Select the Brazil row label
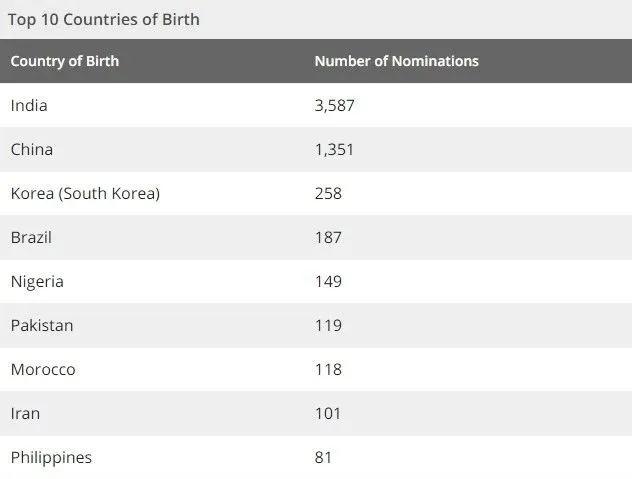This screenshot has height=479, width=632. point(31,237)
